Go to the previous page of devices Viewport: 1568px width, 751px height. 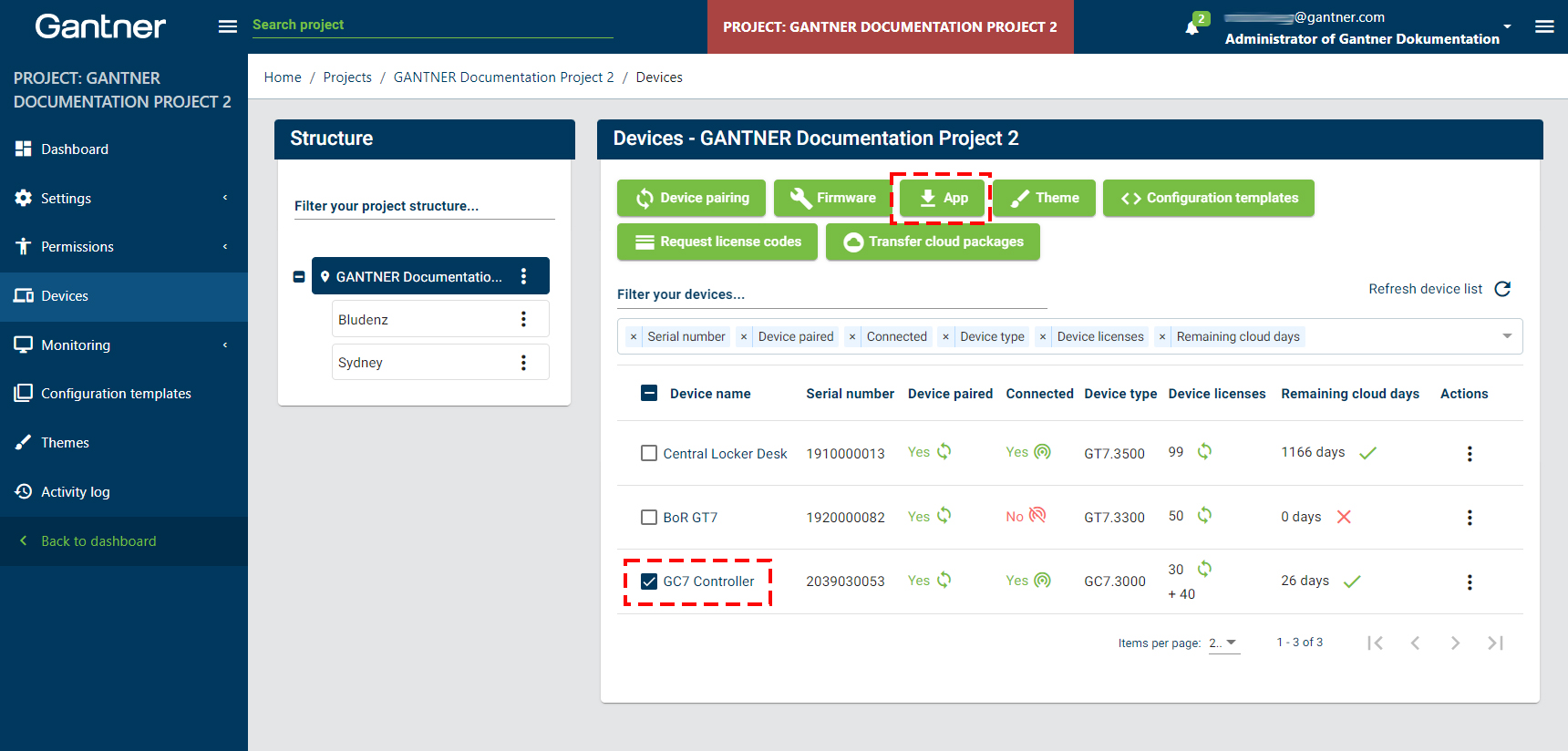coord(1416,643)
